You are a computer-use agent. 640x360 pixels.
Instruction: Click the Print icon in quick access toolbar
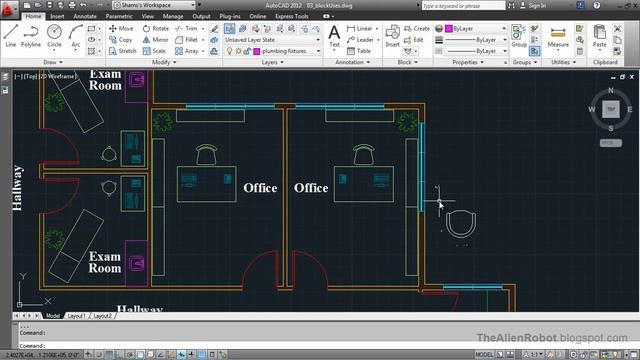(x=72, y=5)
